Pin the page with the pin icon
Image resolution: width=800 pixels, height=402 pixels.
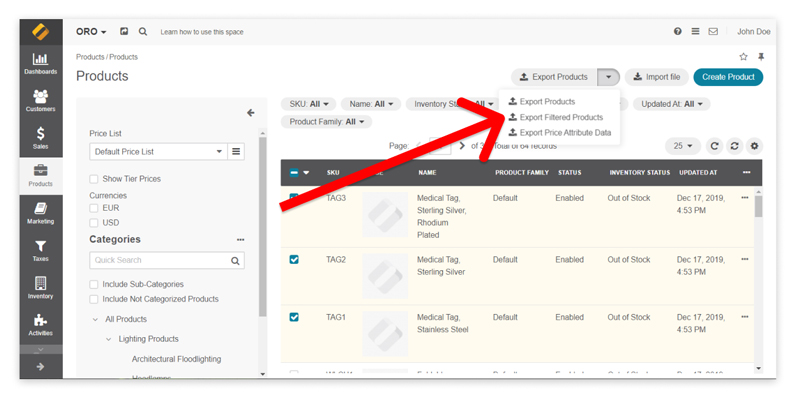click(x=761, y=57)
